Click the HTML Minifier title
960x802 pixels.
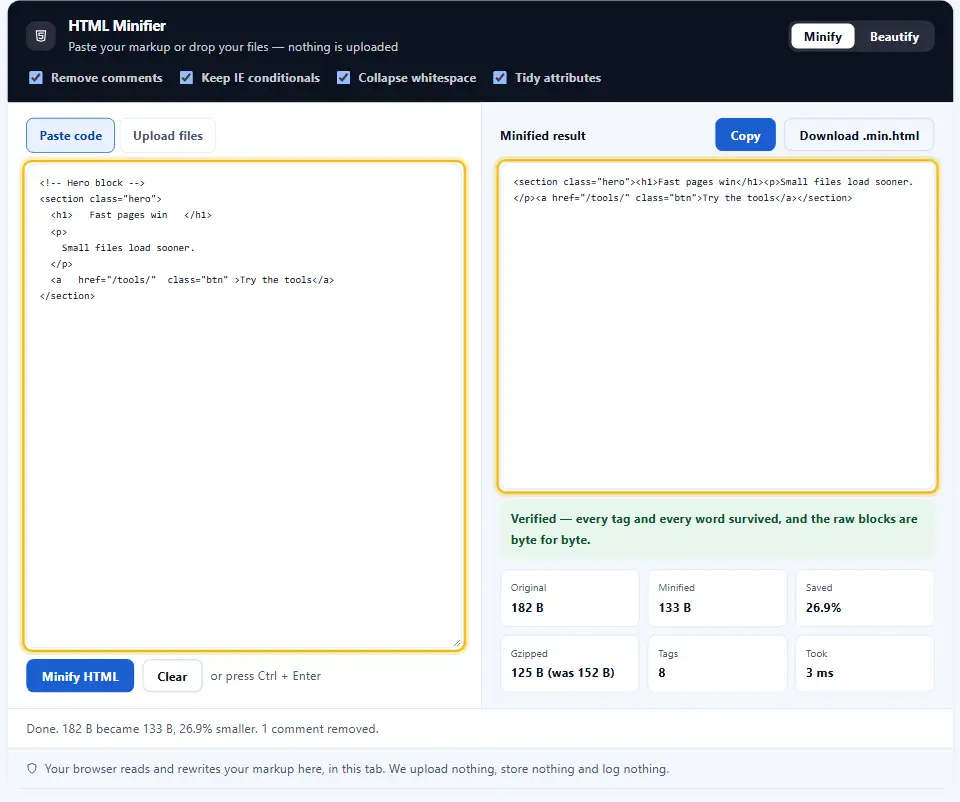tap(117, 26)
